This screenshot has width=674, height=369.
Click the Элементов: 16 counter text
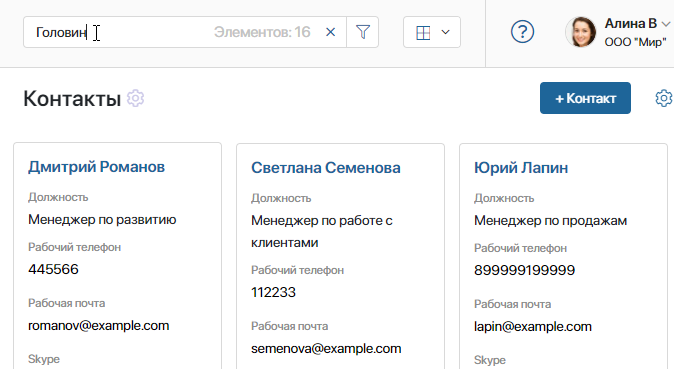click(x=262, y=32)
